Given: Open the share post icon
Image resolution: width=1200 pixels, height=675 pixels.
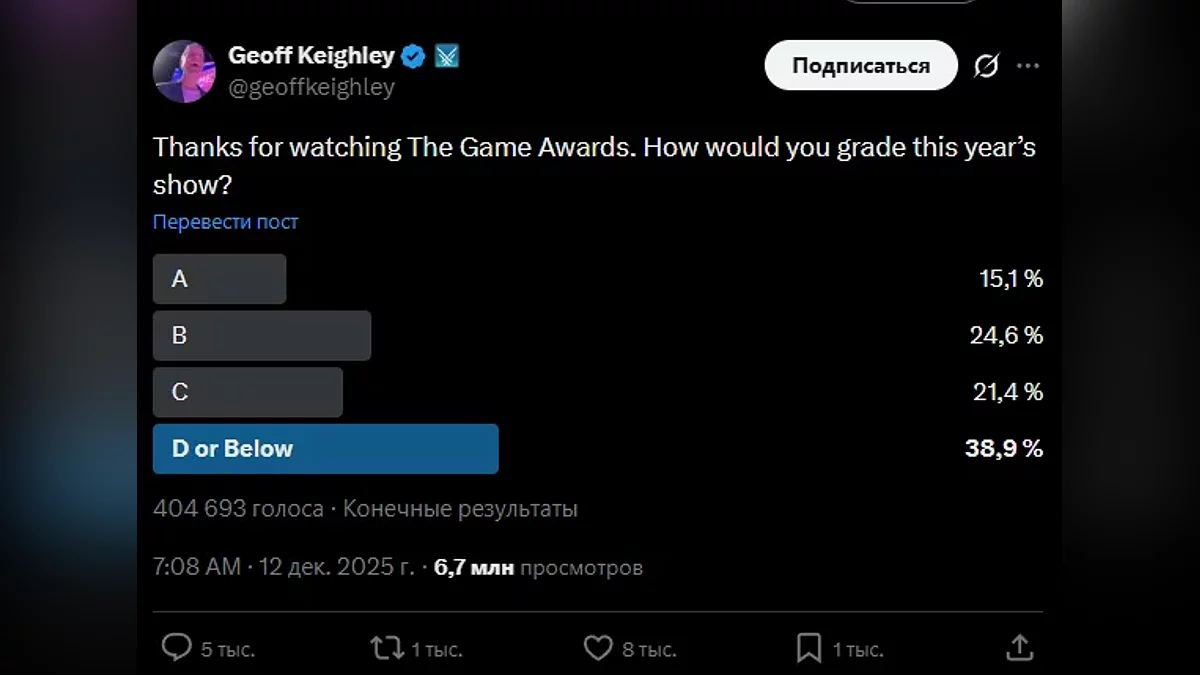Looking at the screenshot, I should coord(1019,648).
